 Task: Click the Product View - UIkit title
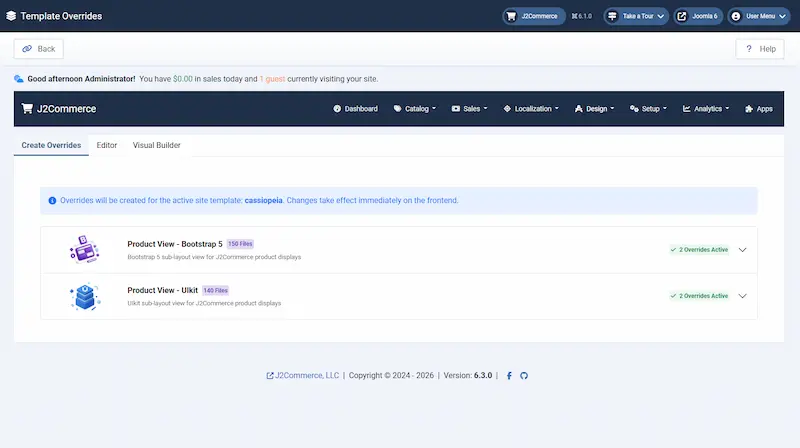click(x=162, y=290)
